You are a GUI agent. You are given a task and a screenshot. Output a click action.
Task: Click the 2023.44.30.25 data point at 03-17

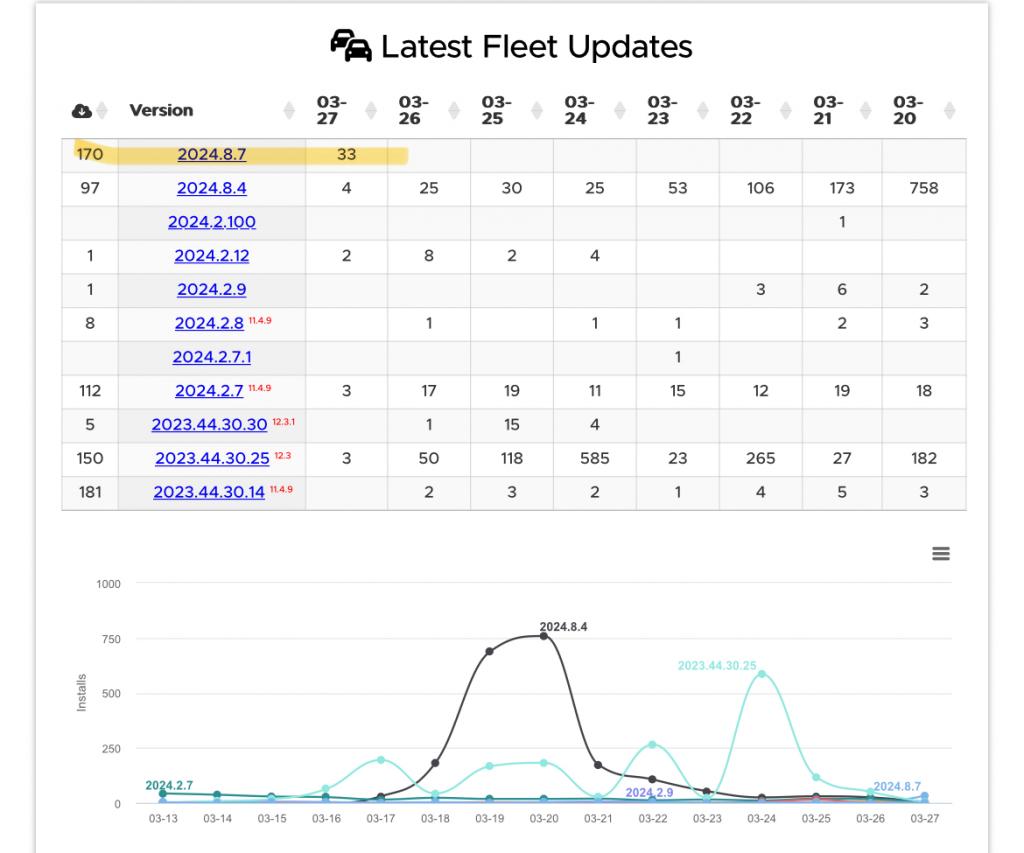(381, 760)
